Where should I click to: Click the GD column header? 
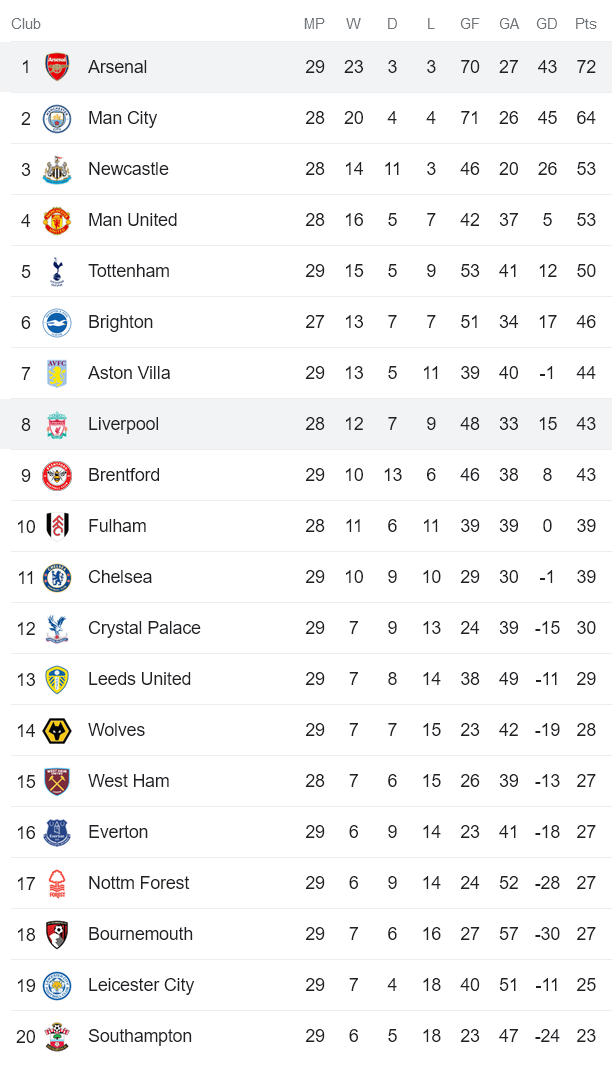click(x=547, y=24)
